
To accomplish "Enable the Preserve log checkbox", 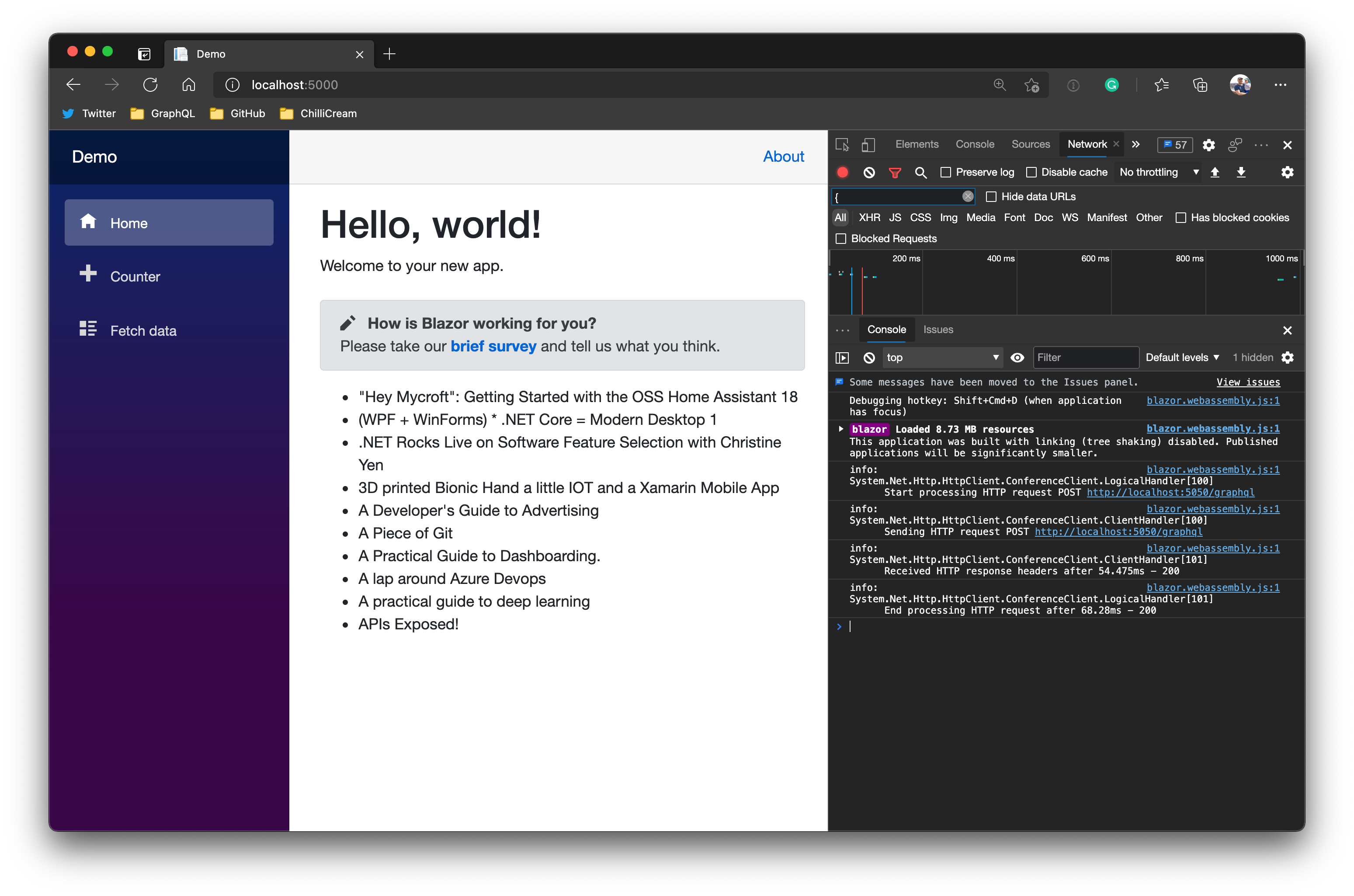I will (945, 172).
